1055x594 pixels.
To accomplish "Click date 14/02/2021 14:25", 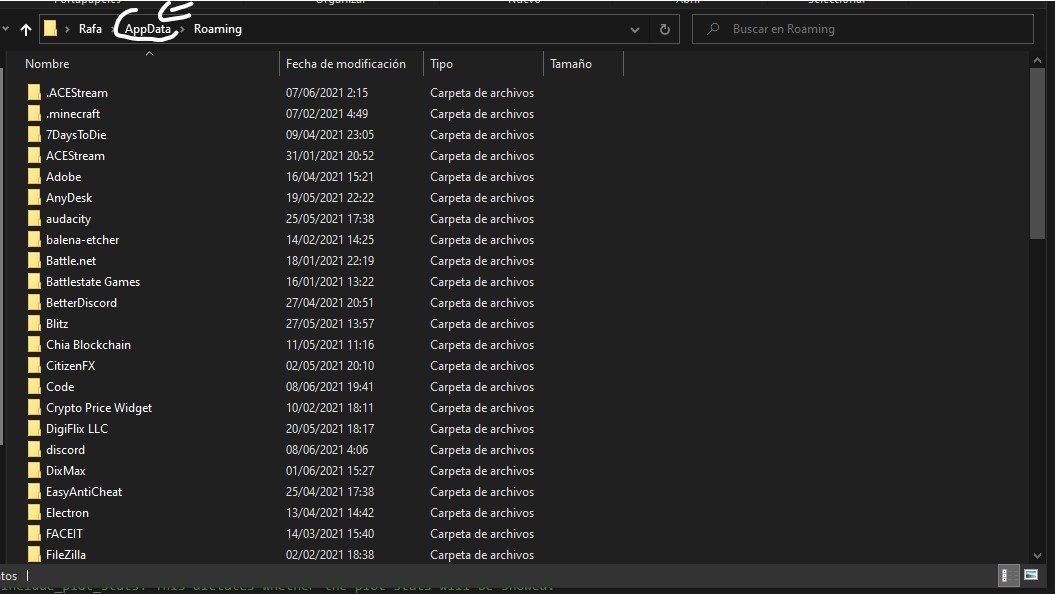I will 330,239.
